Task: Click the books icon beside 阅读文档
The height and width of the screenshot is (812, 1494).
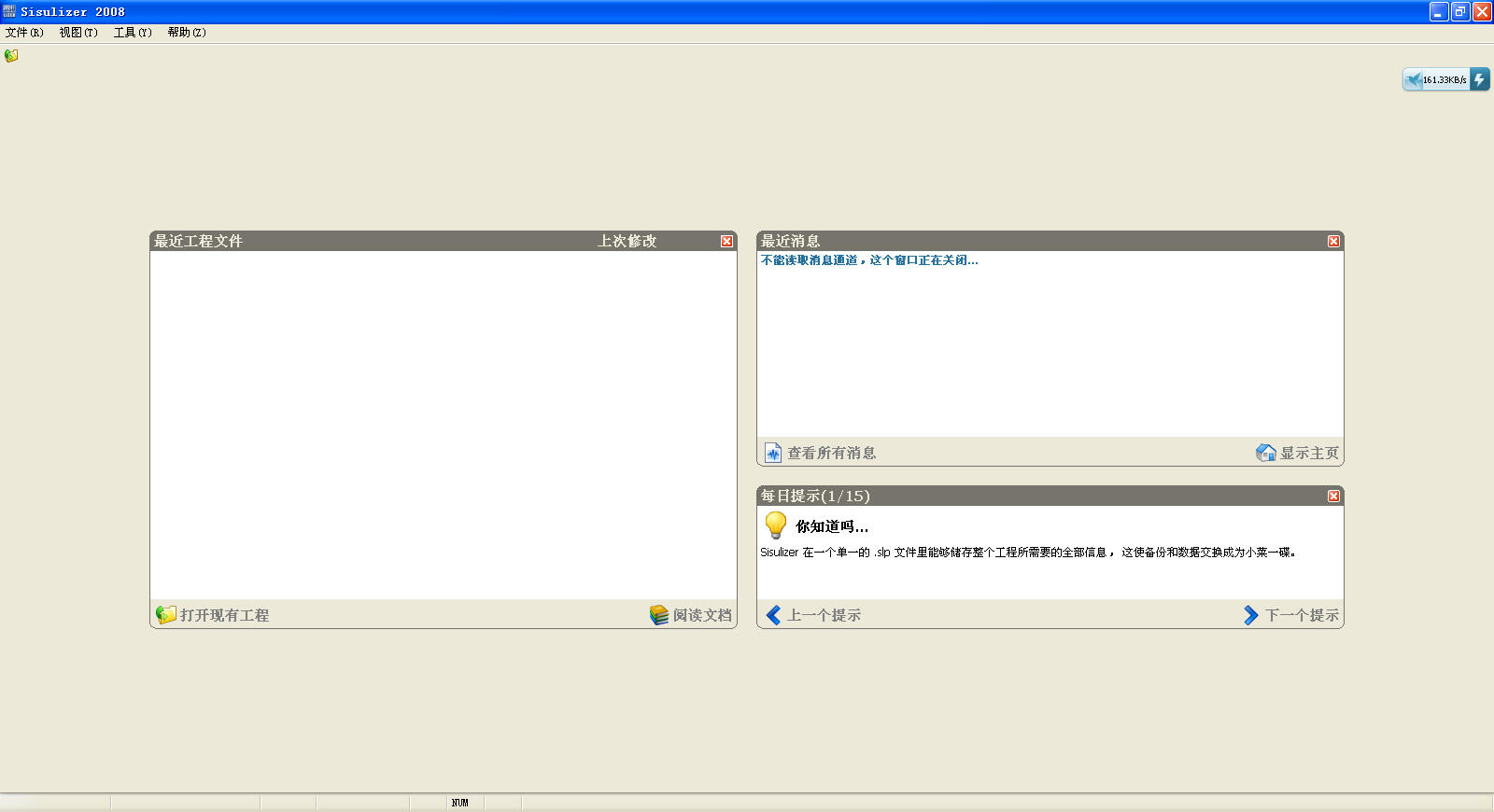Action: click(659, 615)
